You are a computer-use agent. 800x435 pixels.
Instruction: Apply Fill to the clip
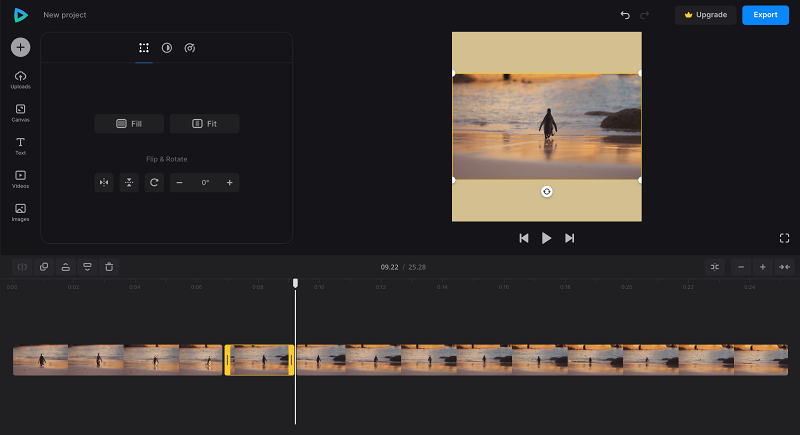point(129,124)
